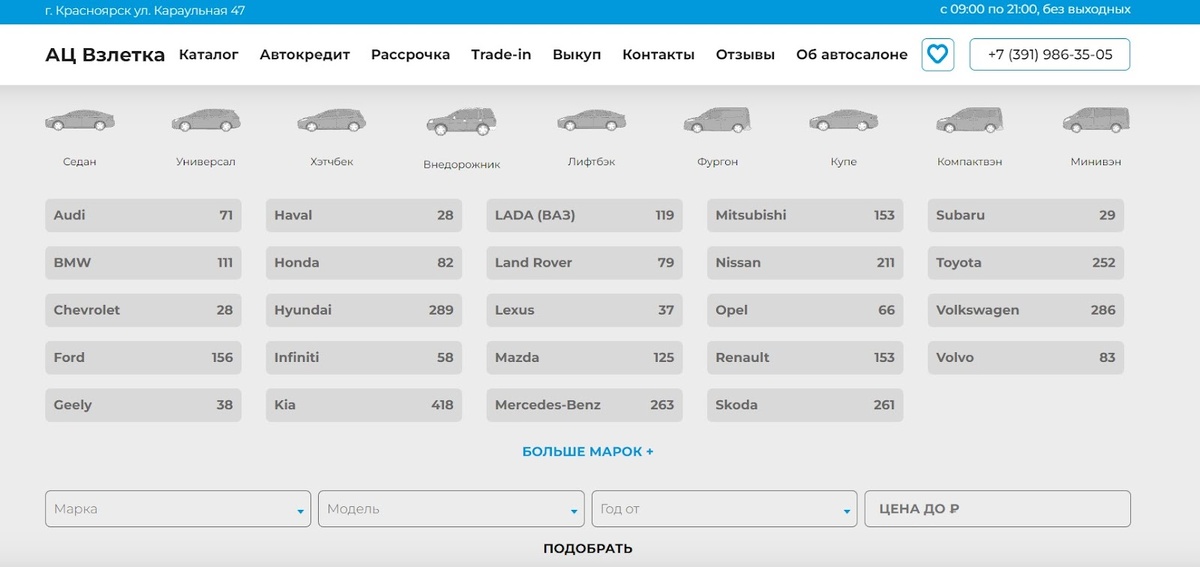Open the Об автосалоне menu item
The width and height of the screenshot is (1200, 567).
pos(852,54)
